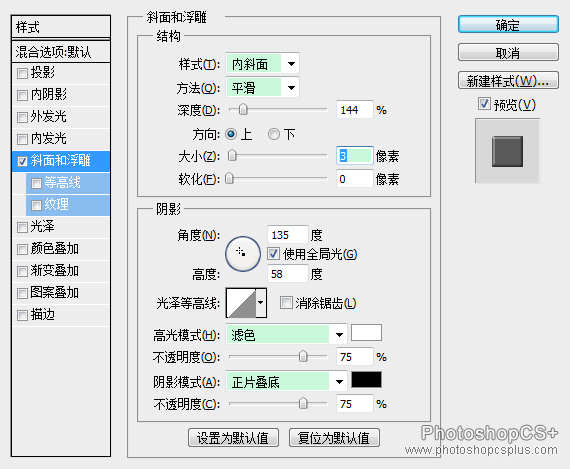The width and height of the screenshot is (570, 469).
Task: Open the 样式 style dropdown showing 内斜面
Action: pyautogui.click(x=262, y=64)
